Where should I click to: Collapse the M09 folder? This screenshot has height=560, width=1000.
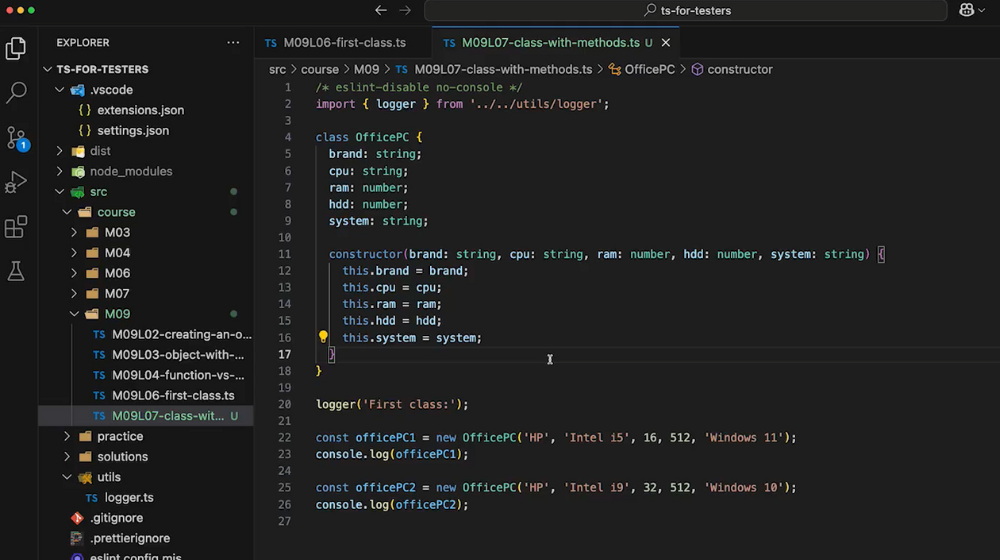(74, 314)
